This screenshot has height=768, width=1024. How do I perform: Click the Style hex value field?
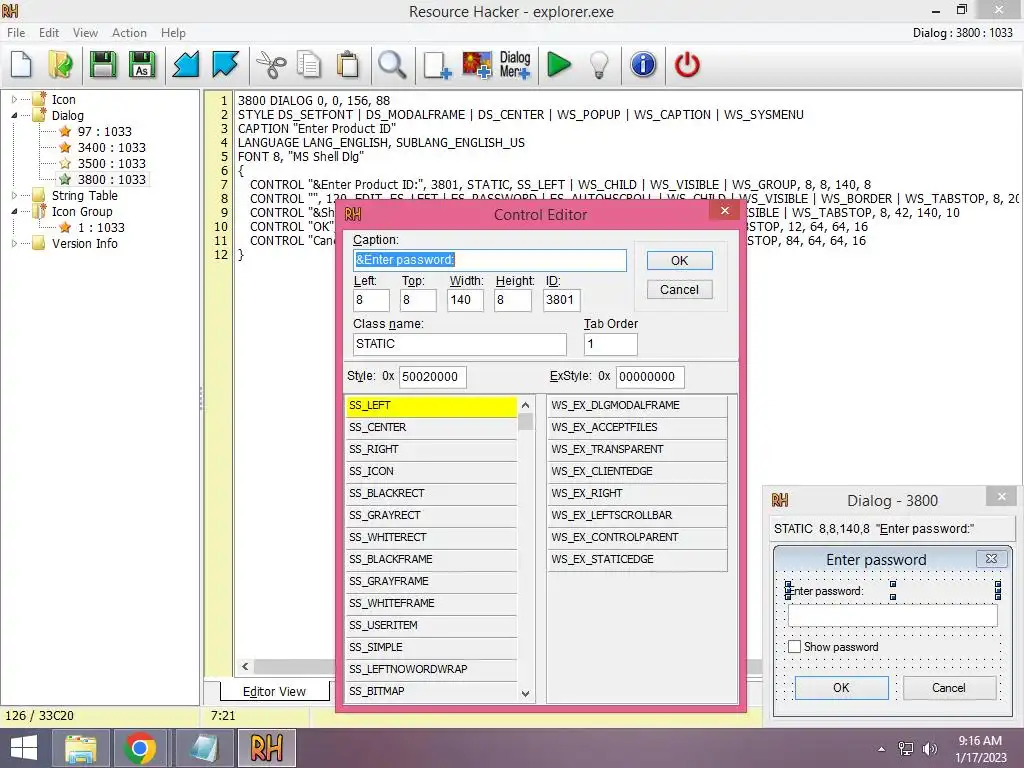tap(433, 377)
